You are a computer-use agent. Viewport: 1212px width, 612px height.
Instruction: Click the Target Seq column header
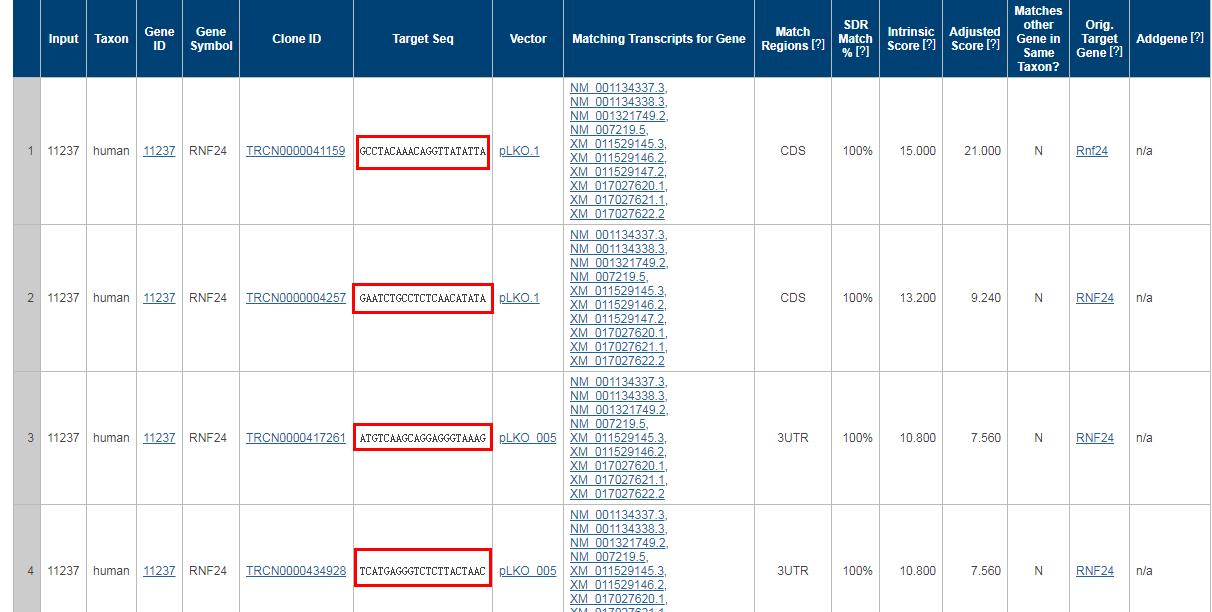pyautogui.click(x=422, y=39)
